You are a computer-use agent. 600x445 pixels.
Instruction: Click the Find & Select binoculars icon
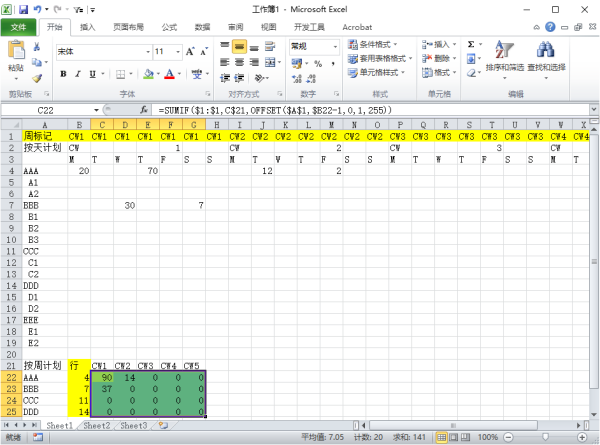[546, 50]
